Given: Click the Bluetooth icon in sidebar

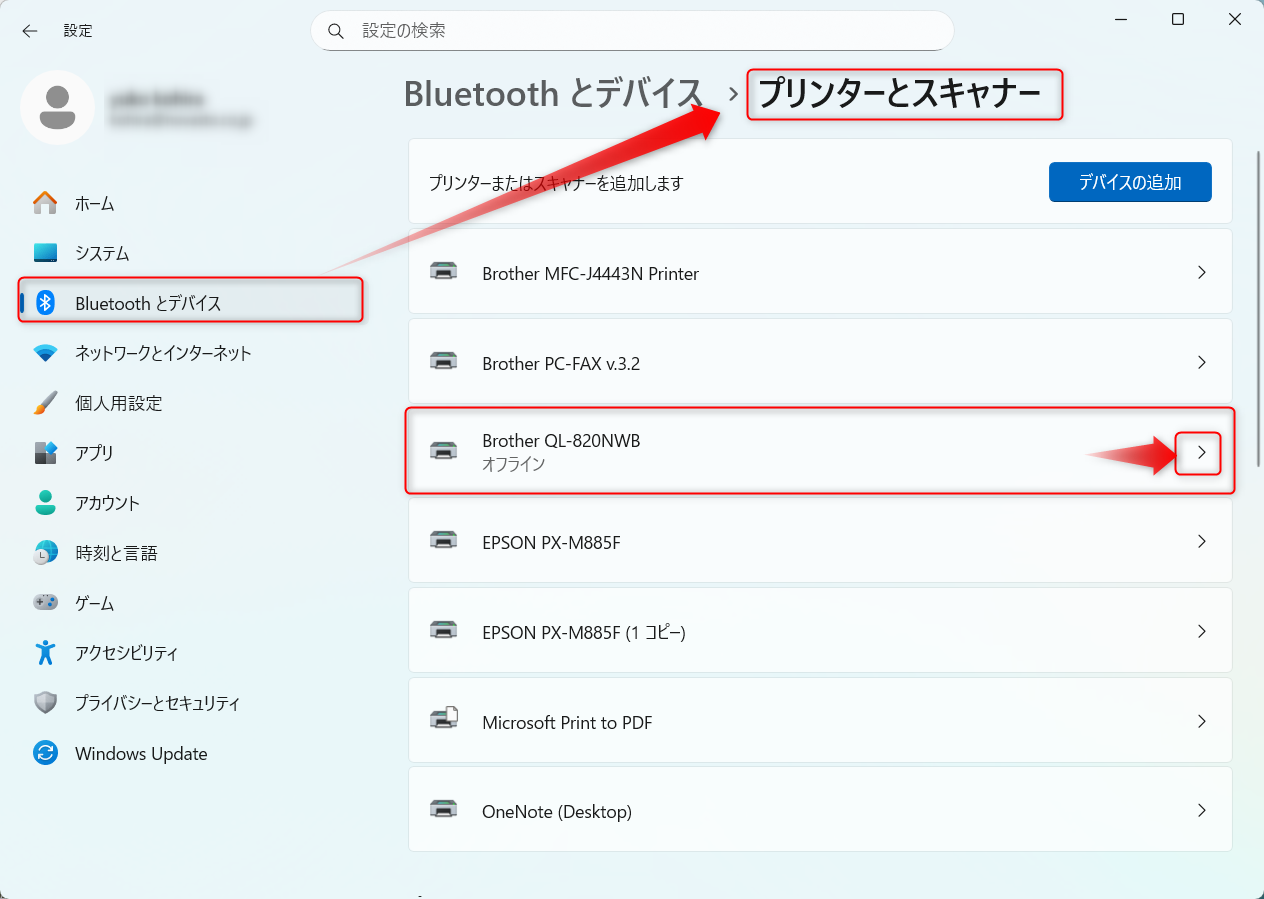Looking at the screenshot, I should pyautogui.click(x=45, y=303).
